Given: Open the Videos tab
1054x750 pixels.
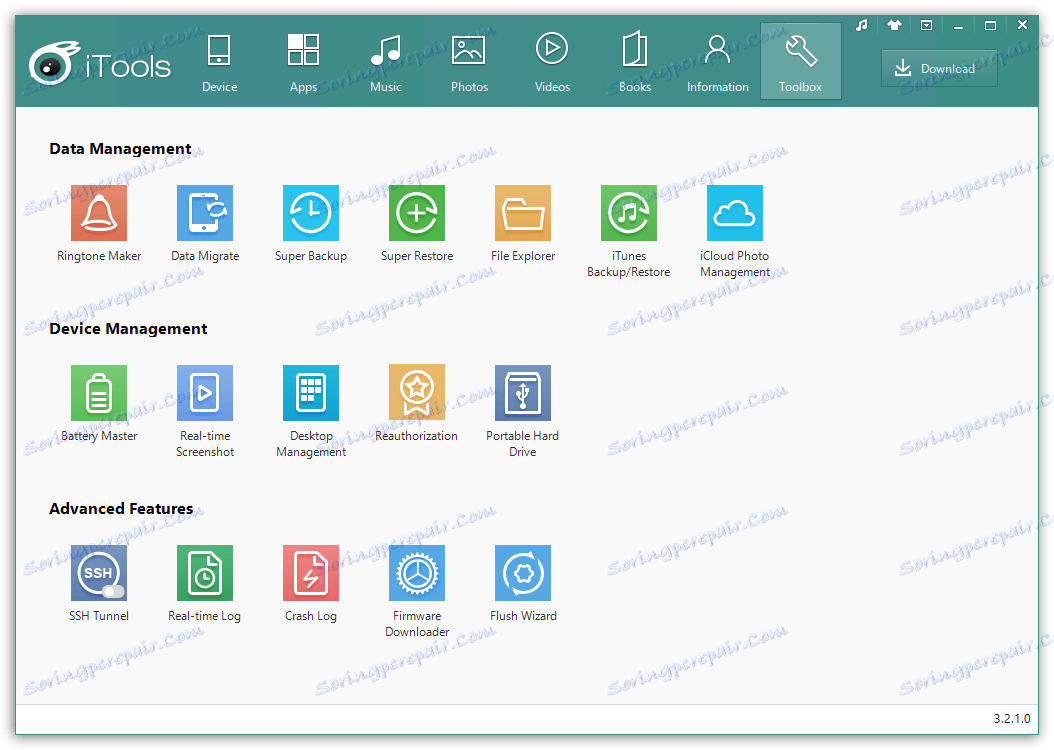Looking at the screenshot, I should tap(552, 62).
